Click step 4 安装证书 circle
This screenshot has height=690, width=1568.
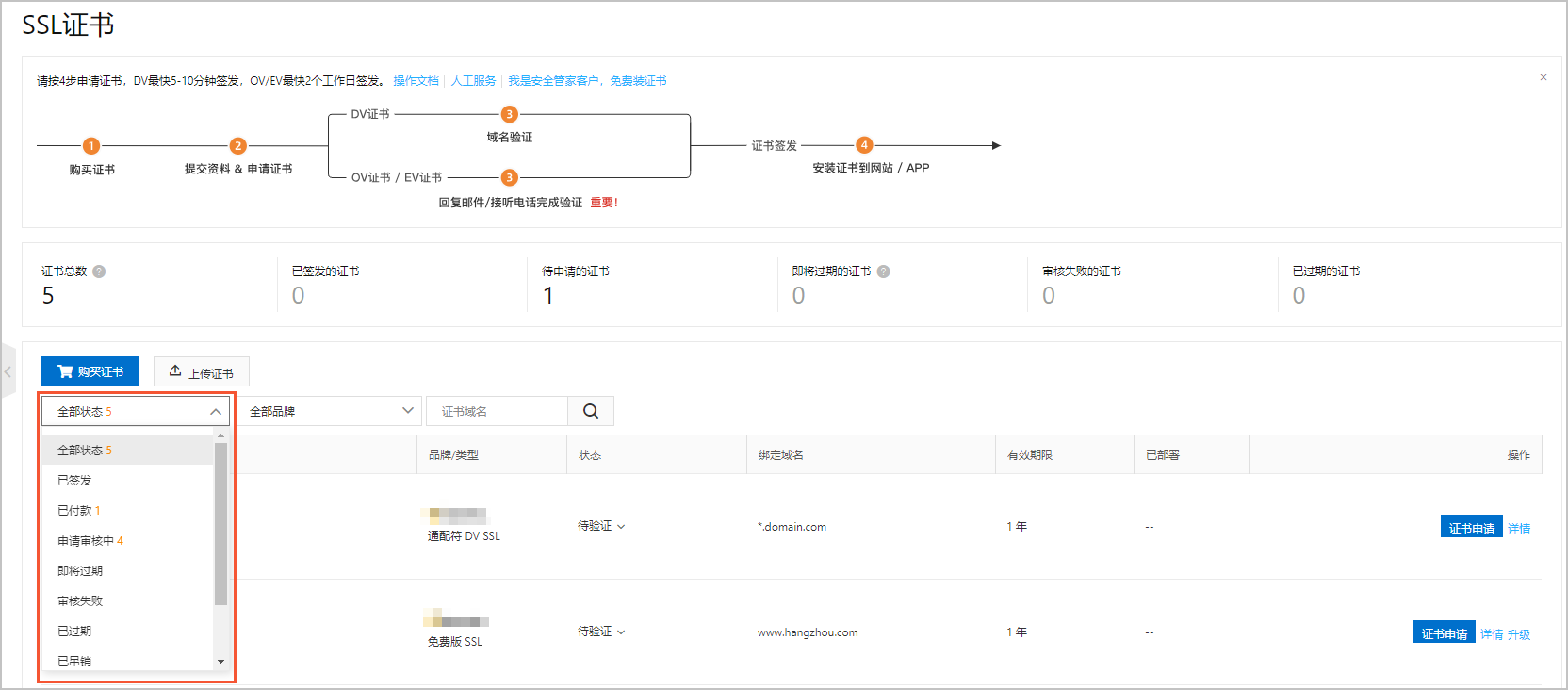coord(864,145)
